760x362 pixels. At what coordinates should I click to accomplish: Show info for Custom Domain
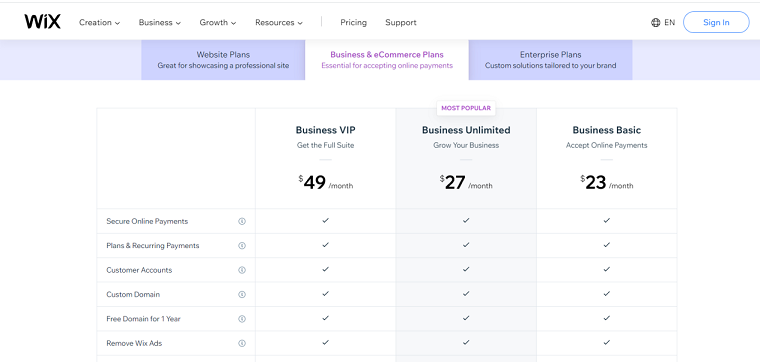point(242,295)
